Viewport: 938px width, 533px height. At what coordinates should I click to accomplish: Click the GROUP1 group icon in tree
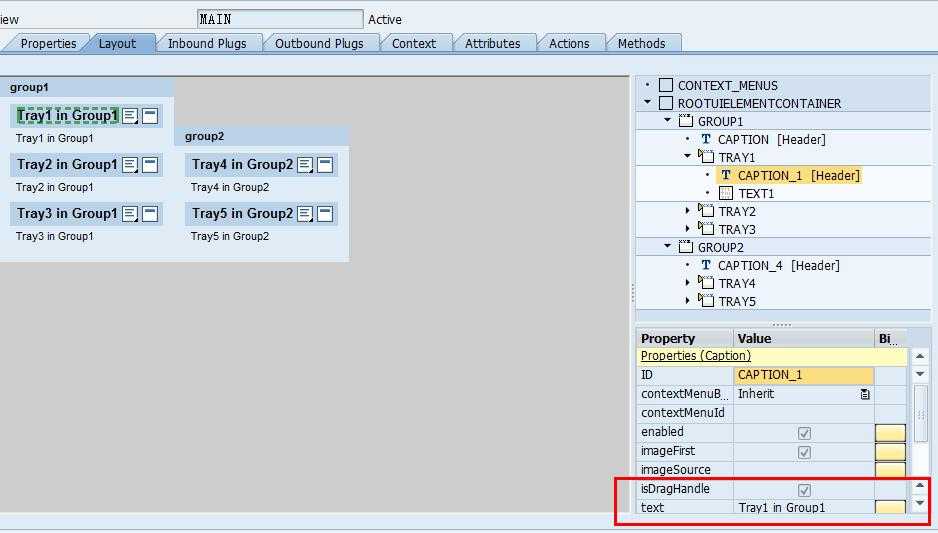686,121
